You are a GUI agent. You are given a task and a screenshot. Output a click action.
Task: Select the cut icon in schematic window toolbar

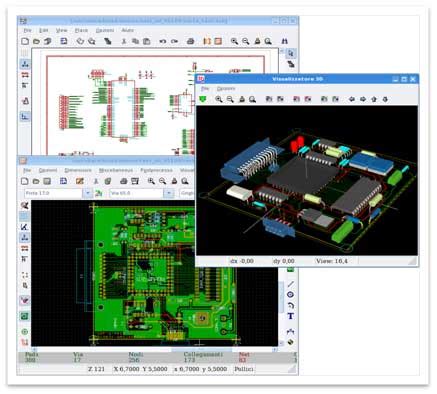point(124,41)
